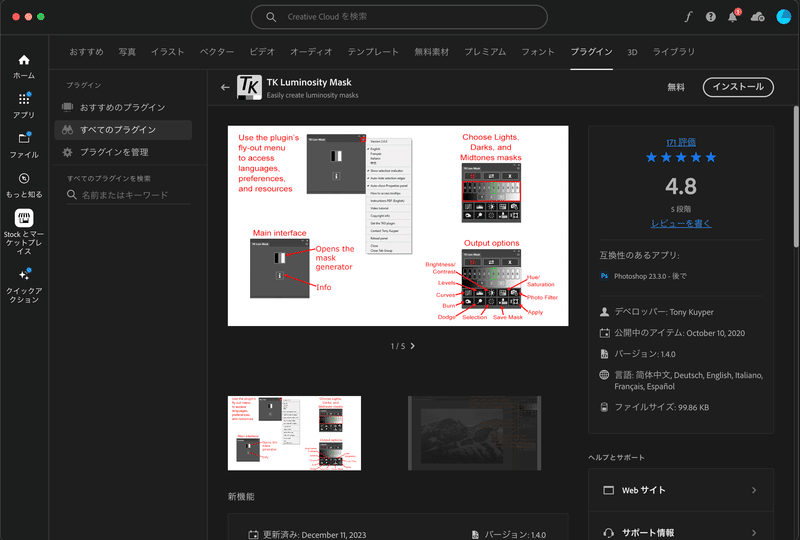Click the インストール button
Screen dimensions: 800x540
tap(738, 87)
